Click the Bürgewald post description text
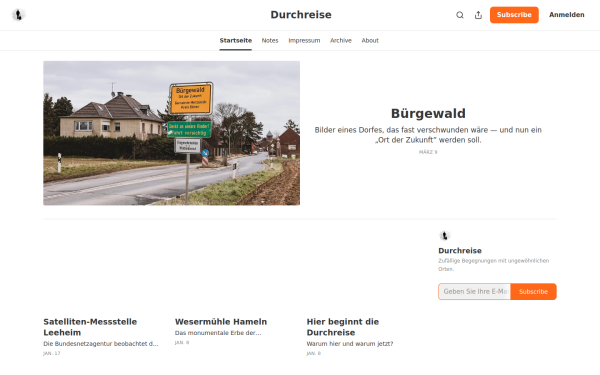This screenshot has width=600, height=375. pyautogui.click(x=428, y=135)
